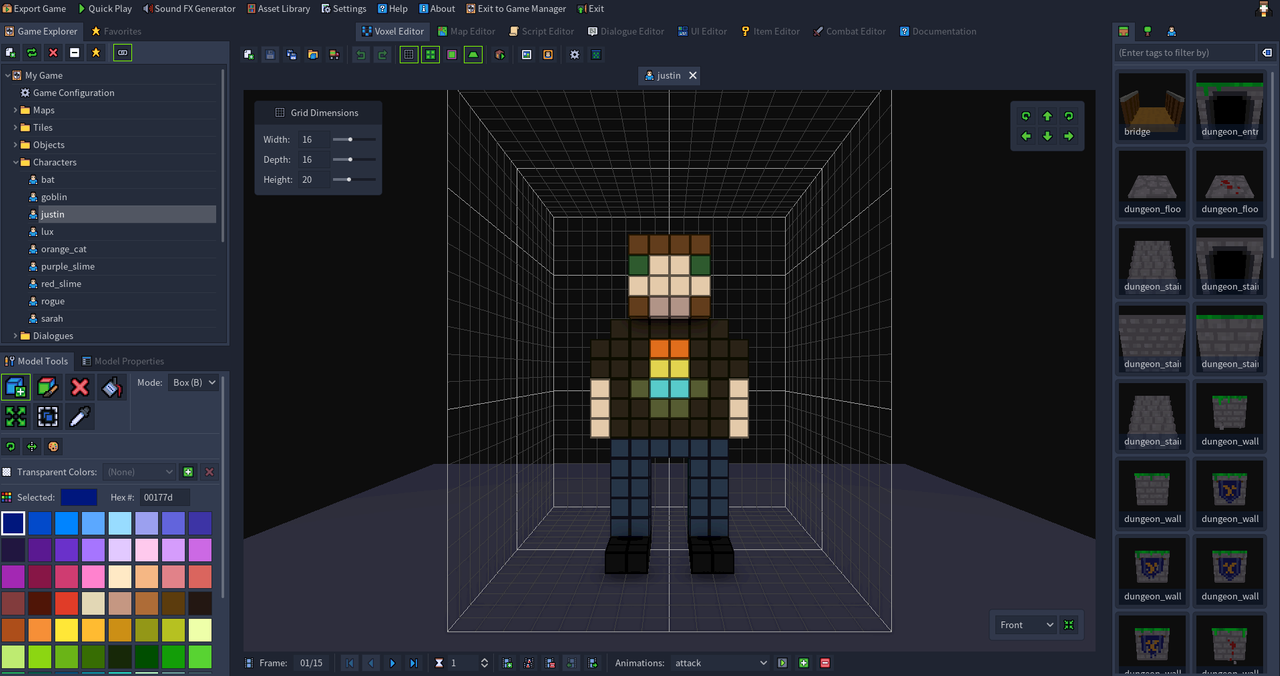
Task: Click the new model icon in voxel toolbar
Action: [249, 55]
